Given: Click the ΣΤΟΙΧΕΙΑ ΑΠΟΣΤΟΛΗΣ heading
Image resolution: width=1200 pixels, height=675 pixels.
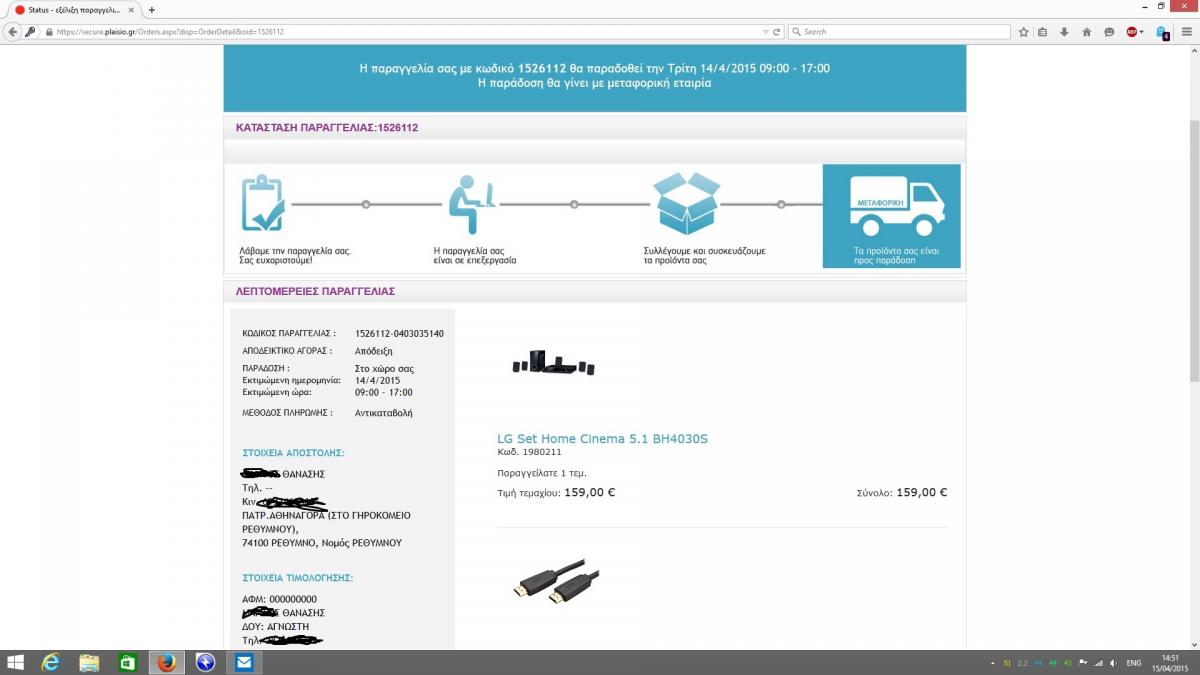Looking at the screenshot, I should tap(293, 453).
